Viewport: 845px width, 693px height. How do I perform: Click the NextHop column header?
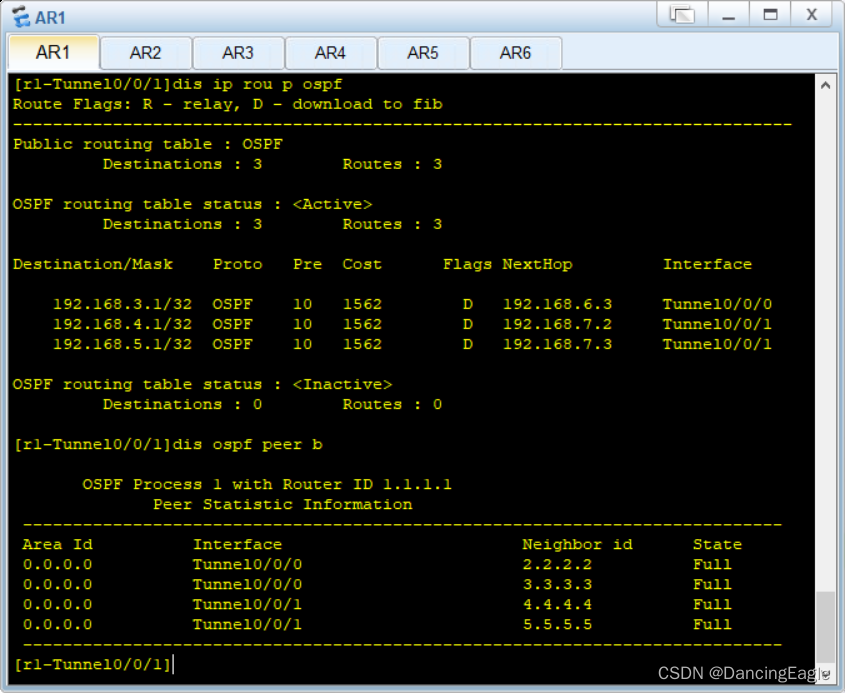[537, 264]
